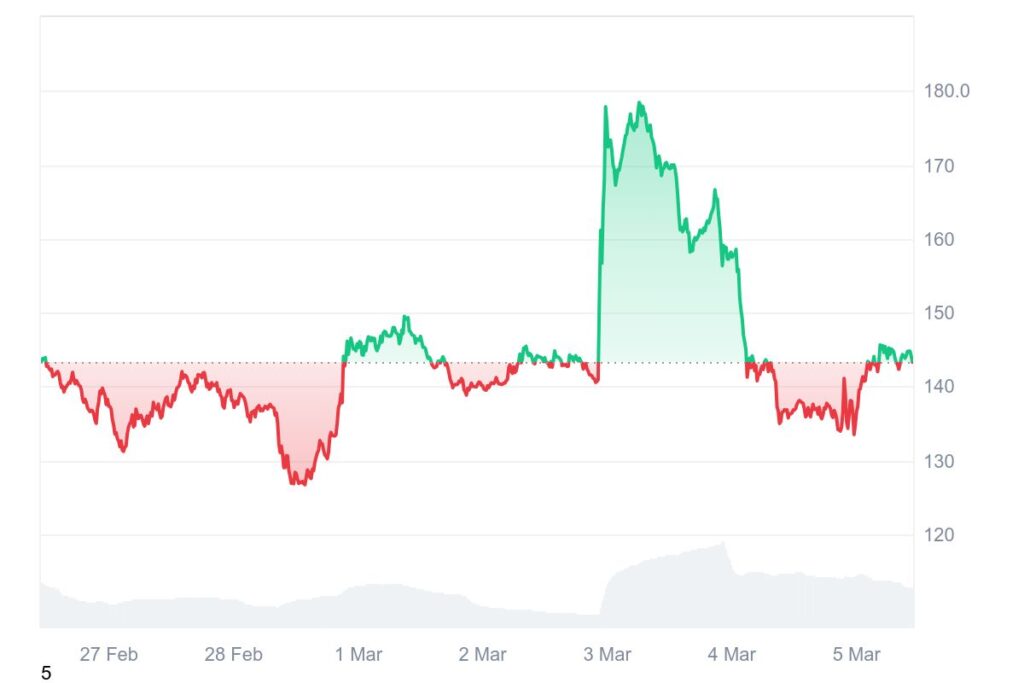
Task: Select the 150 price axis label
Action: pos(939,313)
